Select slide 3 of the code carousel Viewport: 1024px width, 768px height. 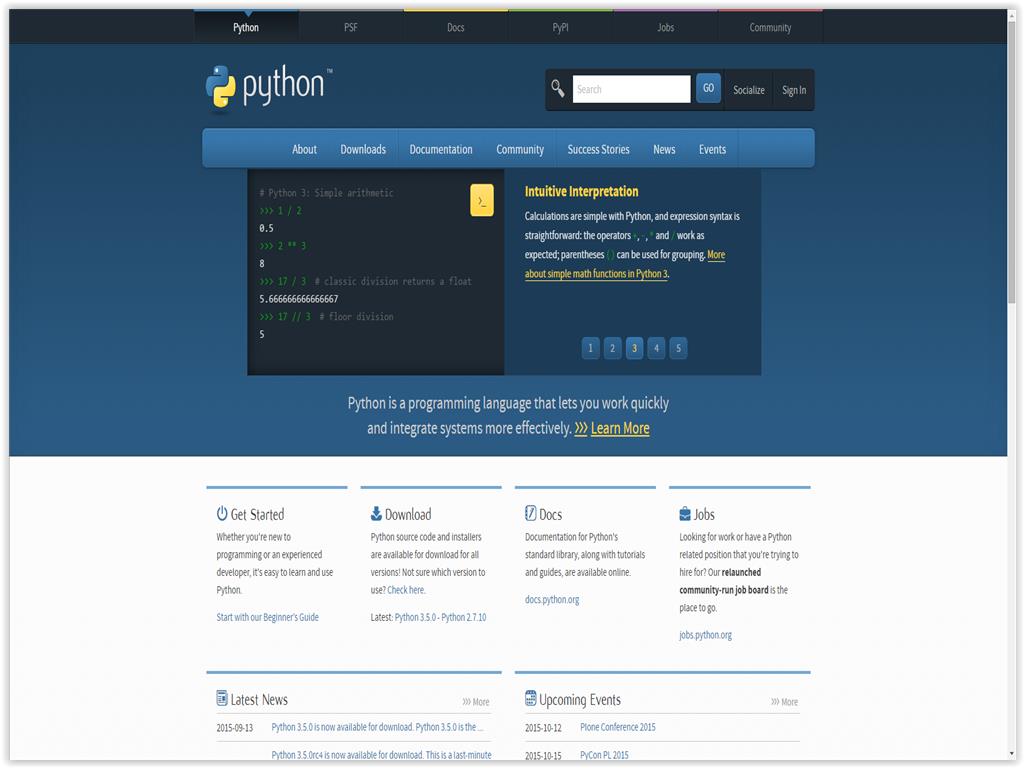634,348
